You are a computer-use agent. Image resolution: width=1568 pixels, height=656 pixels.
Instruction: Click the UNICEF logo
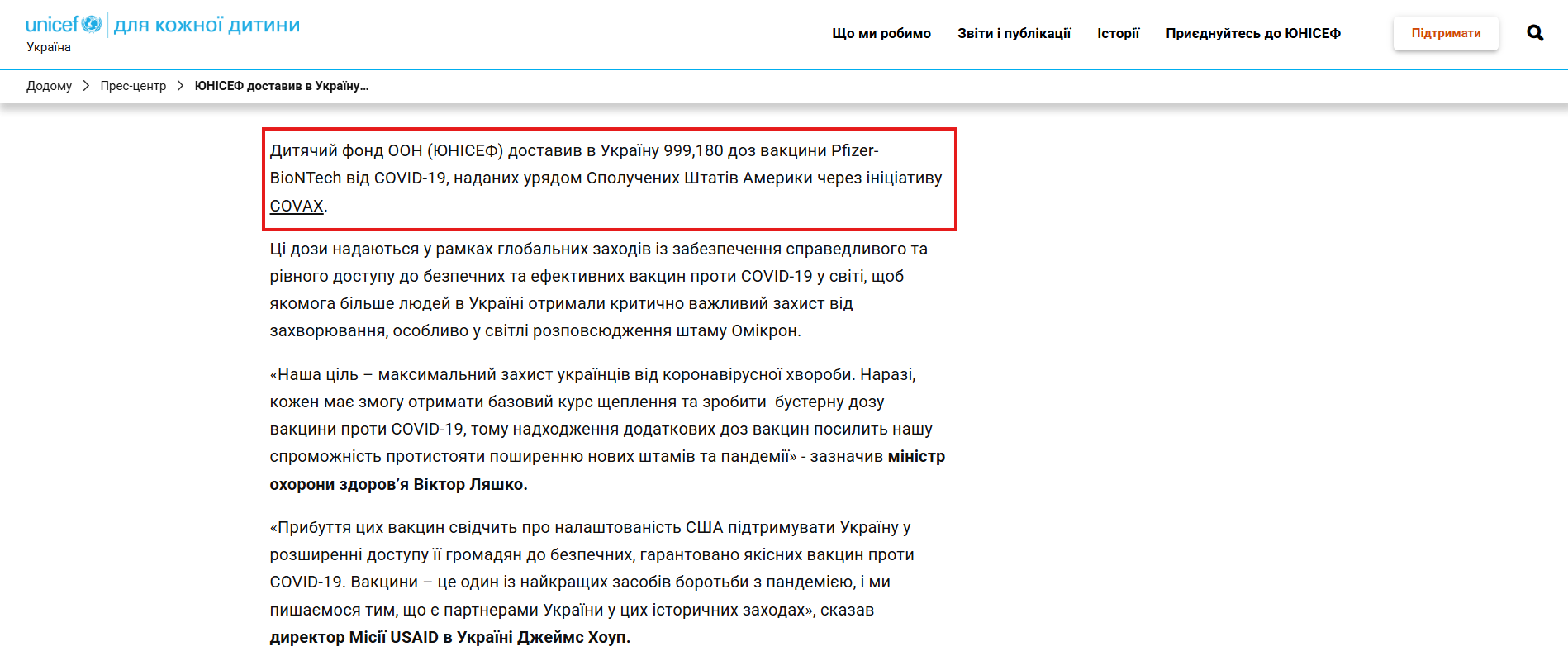click(x=64, y=25)
